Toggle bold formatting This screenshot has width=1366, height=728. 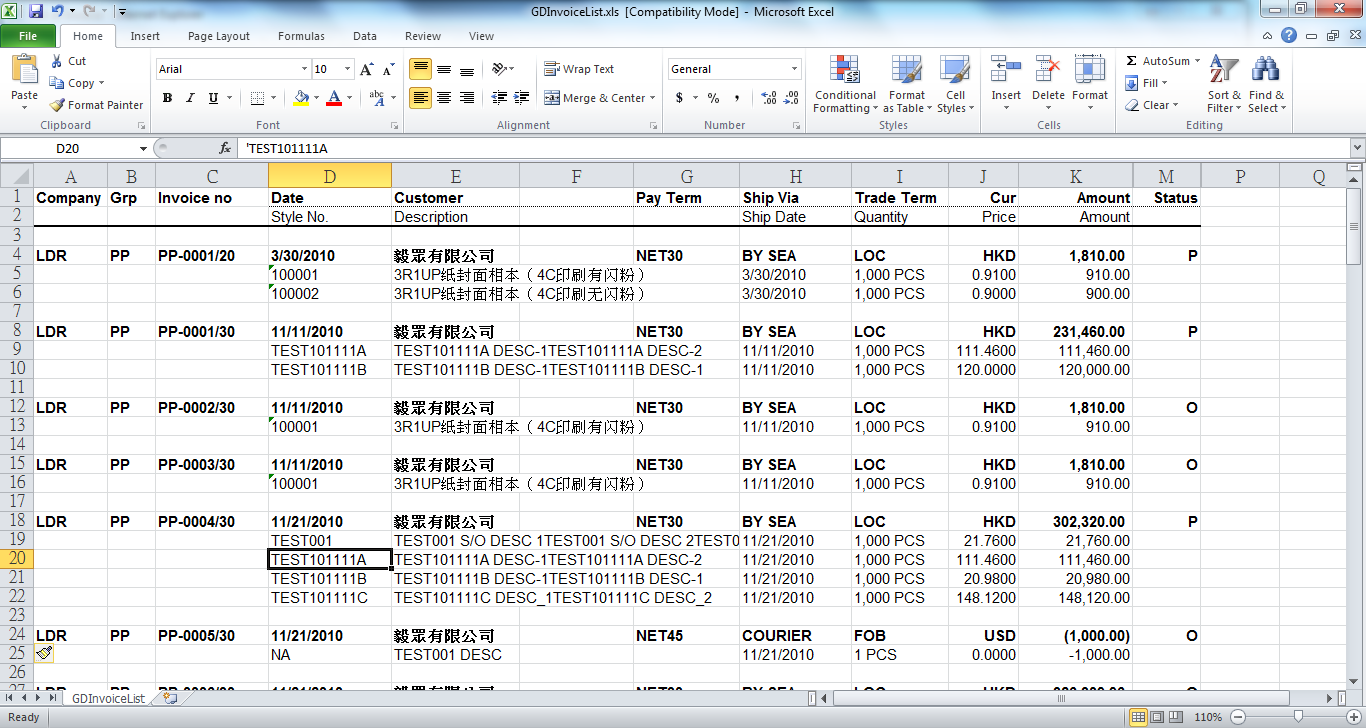(167, 98)
